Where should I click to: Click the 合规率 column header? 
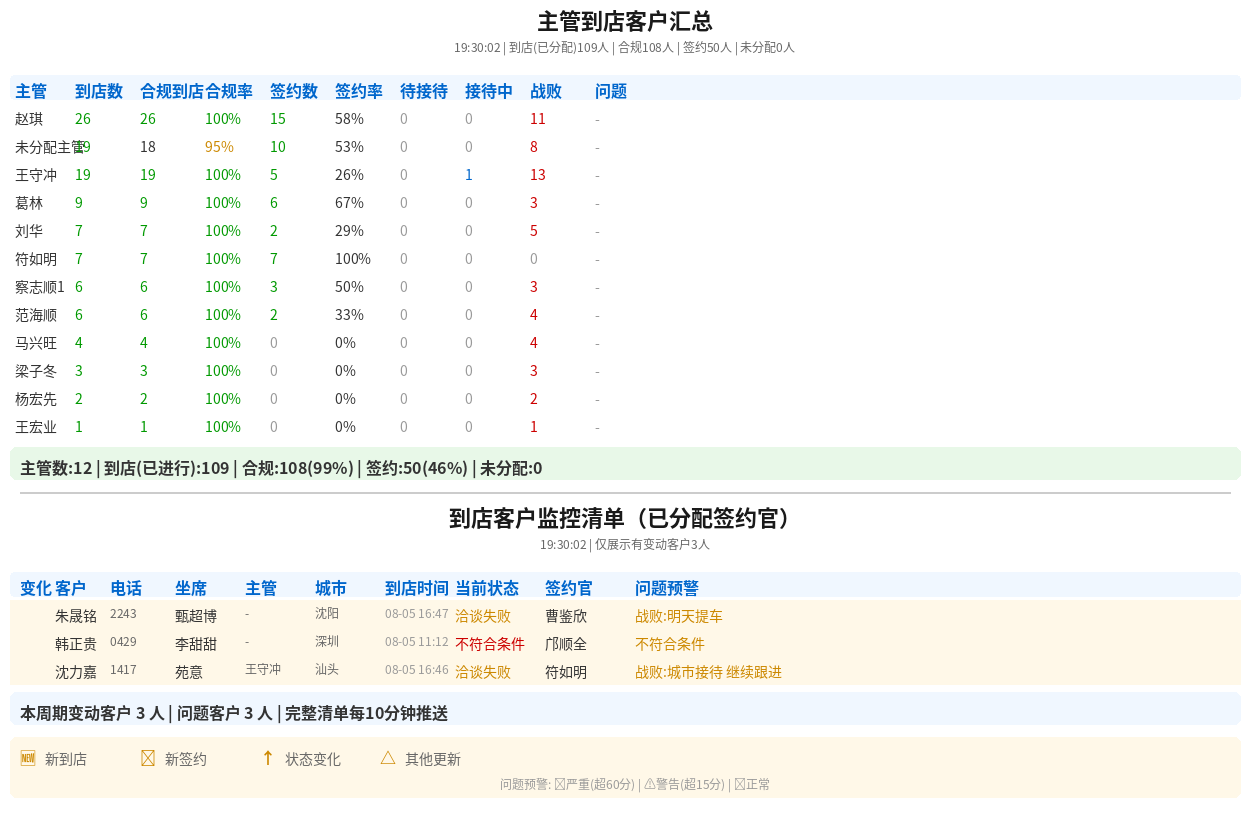click(x=229, y=91)
